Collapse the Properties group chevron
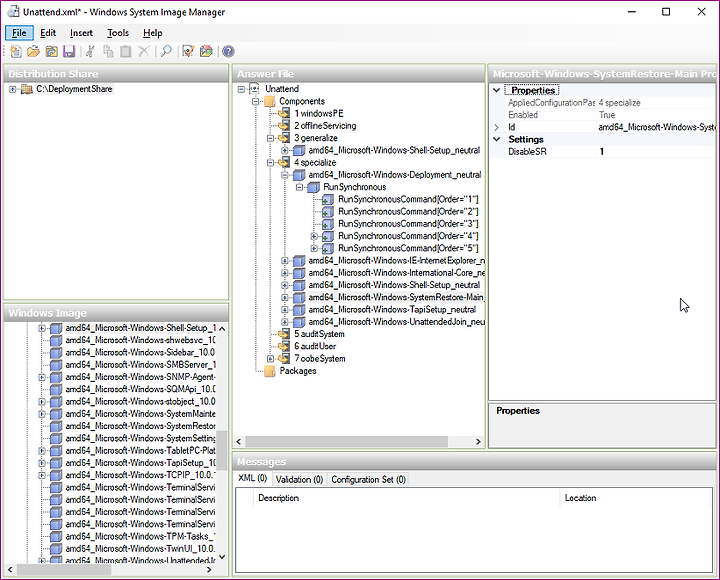This screenshot has width=720, height=580. coord(497,90)
